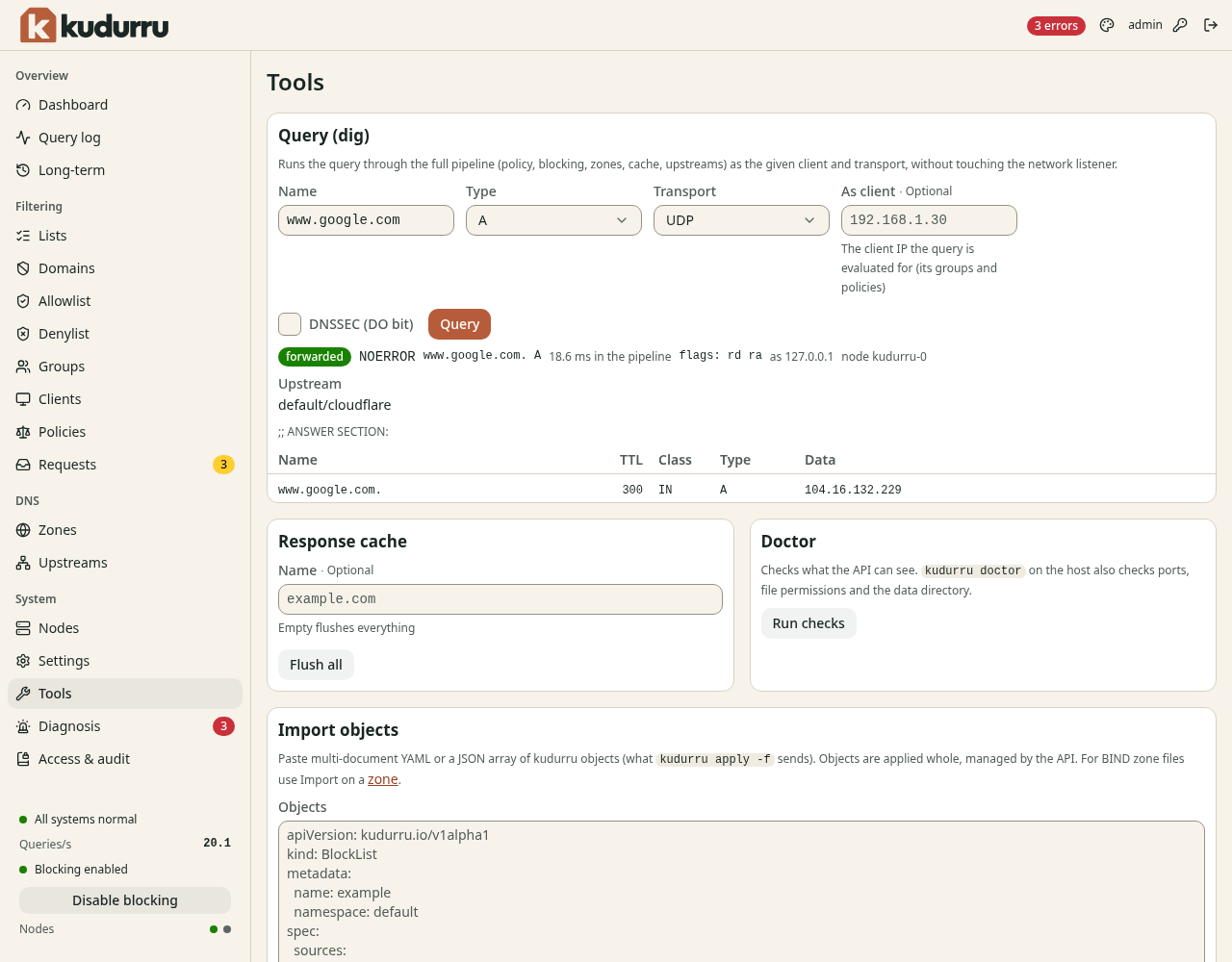This screenshot has width=1232, height=962.
Task: Enable the DNSSEC (DO bit) checkbox
Action: (x=290, y=324)
